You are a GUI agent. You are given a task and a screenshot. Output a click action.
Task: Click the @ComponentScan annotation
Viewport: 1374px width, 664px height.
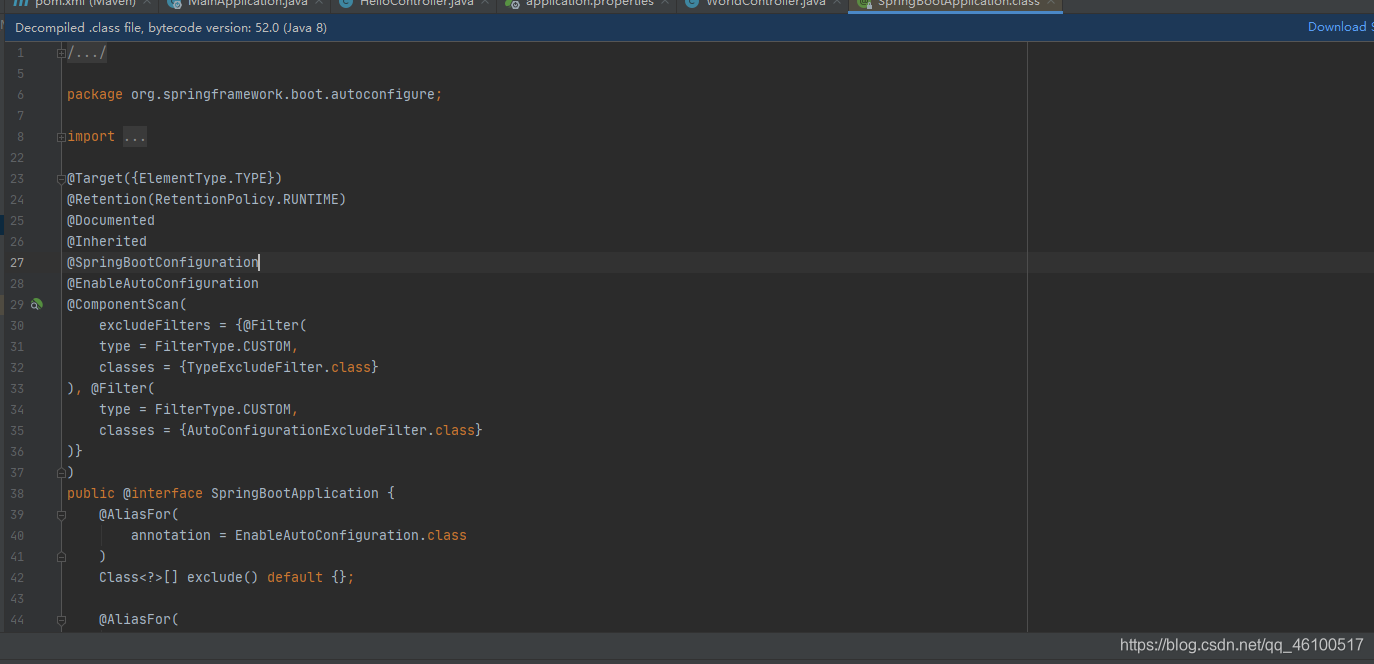pos(123,305)
